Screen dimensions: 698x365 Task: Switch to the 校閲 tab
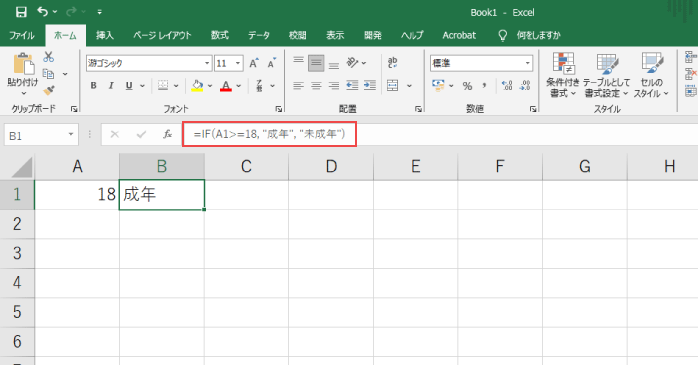(297, 35)
